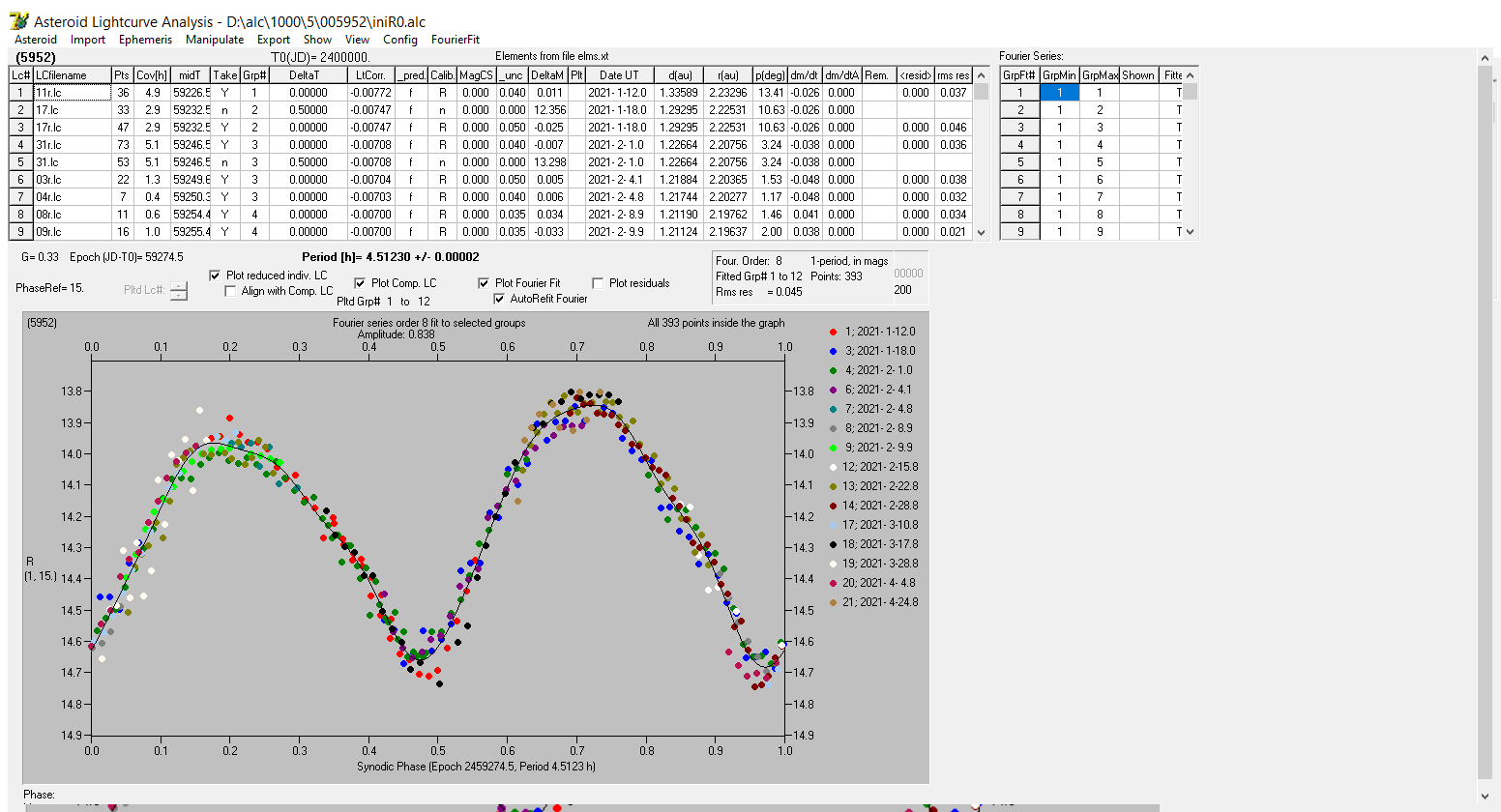Screen dimensions: 1501x812
Task: Select the 31.lc filename cell
Action: pyautogui.click(x=72, y=162)
